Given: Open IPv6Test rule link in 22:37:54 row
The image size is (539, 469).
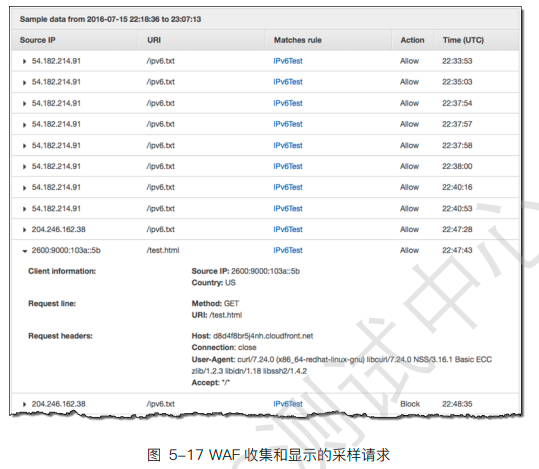Looking at the screenshot, I should pos(288,103).
